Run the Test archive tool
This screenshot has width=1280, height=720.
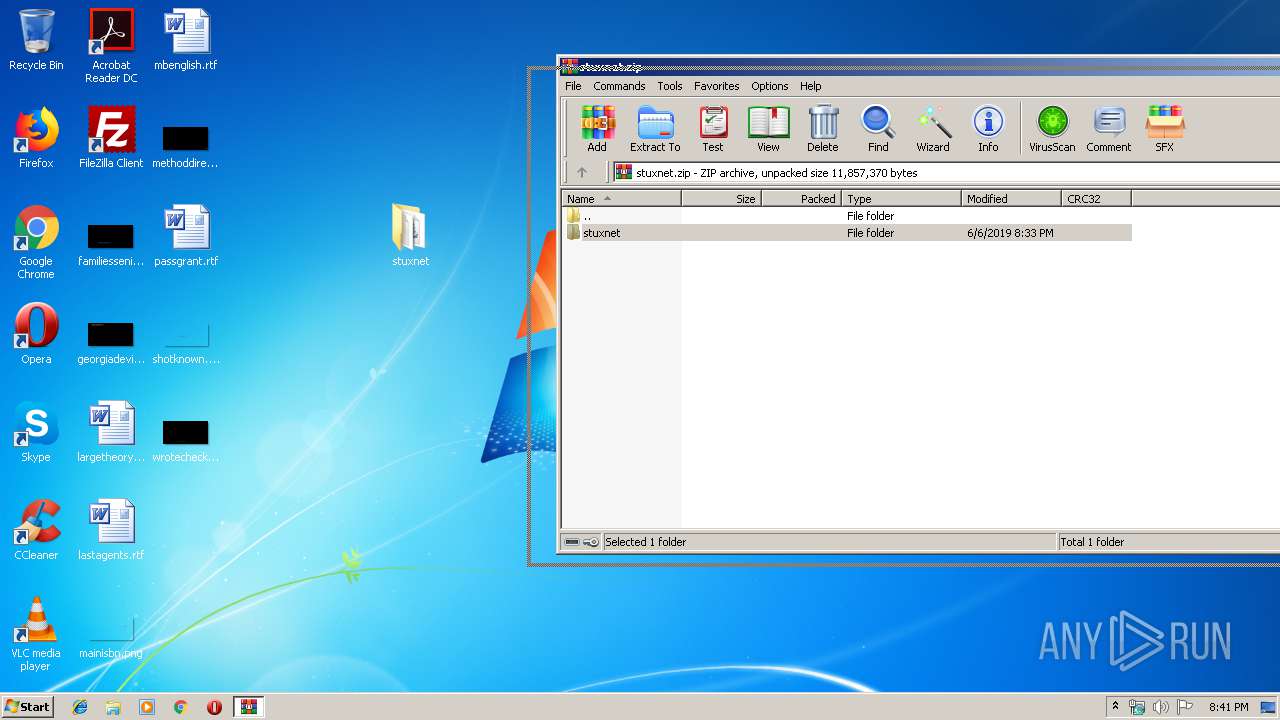tap(712, 129)
